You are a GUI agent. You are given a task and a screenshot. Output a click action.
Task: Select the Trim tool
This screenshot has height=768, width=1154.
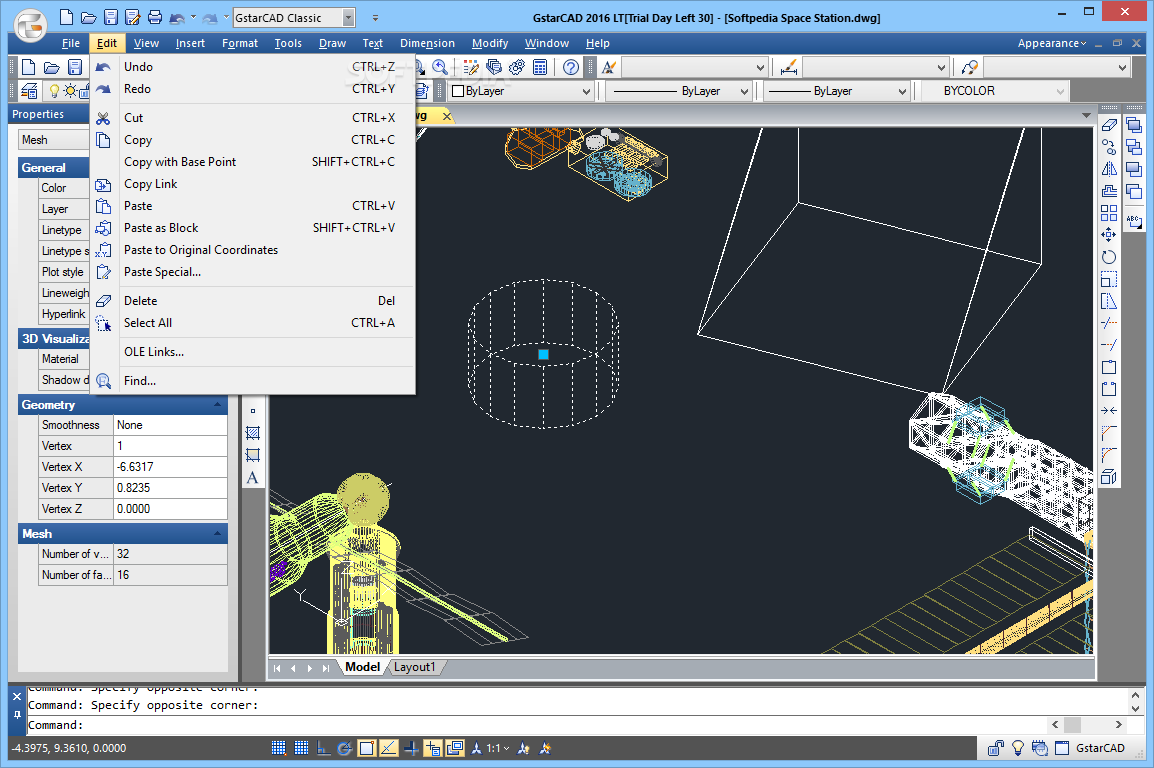point(1109,323)
